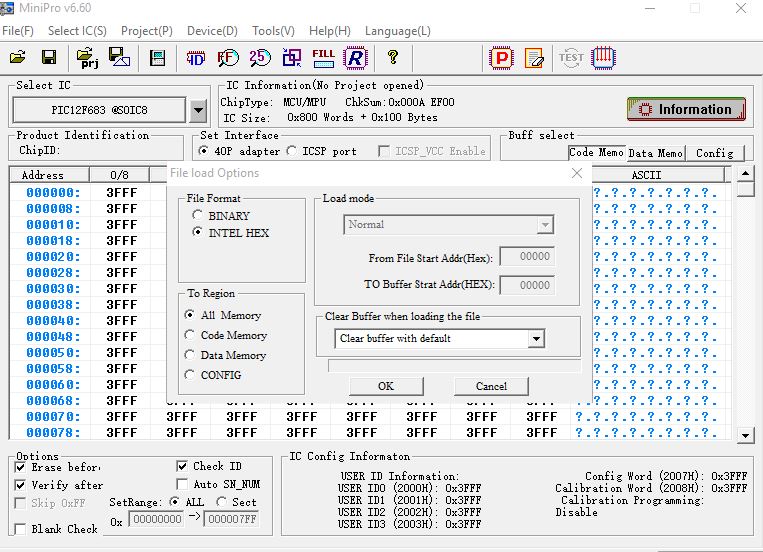763x552 pixels.
Task: Click the red IC pin test icon
Action: coord(603,58)
